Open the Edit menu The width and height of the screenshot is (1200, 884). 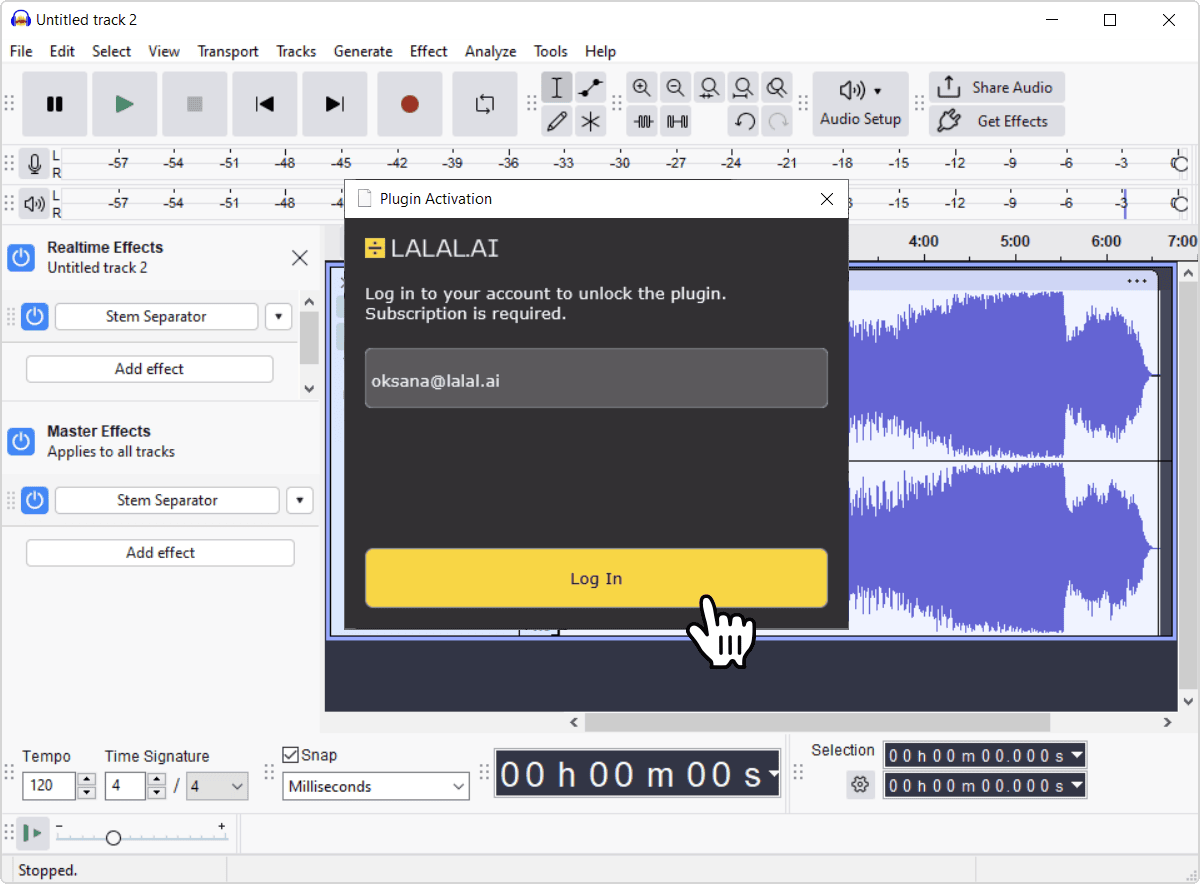pos(62,51)
